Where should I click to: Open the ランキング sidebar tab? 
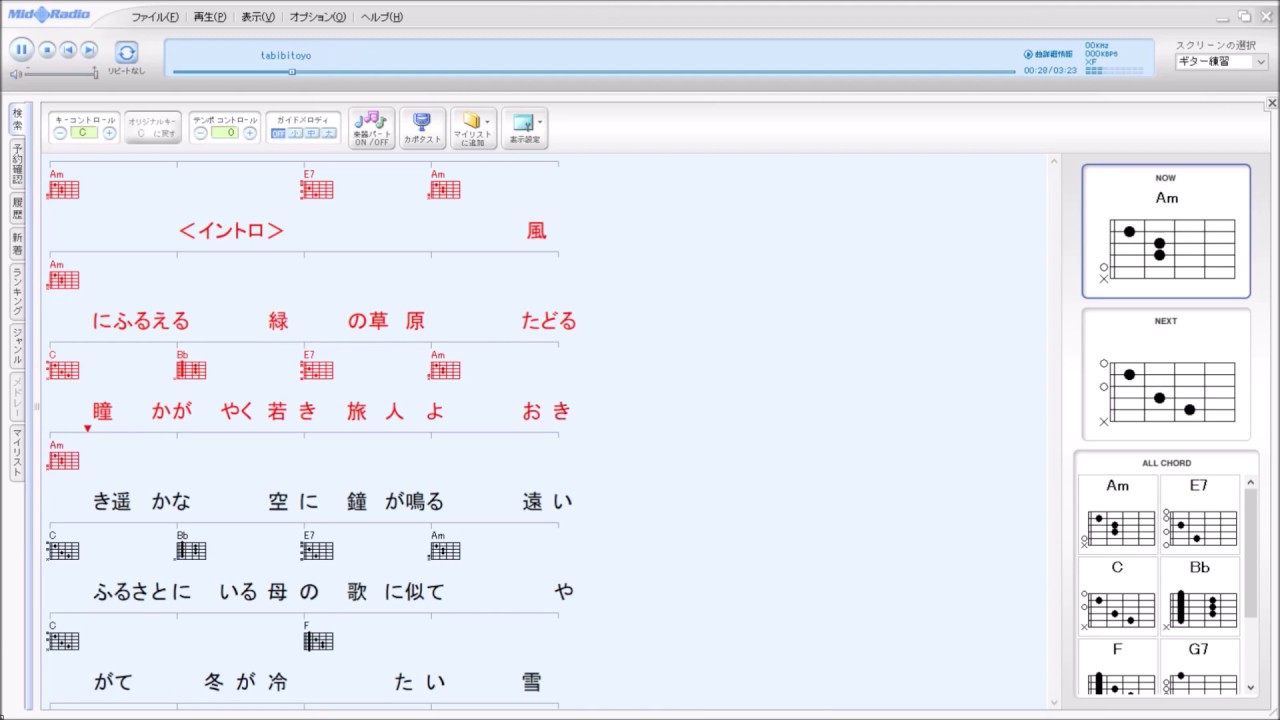[x=17, y=291]
